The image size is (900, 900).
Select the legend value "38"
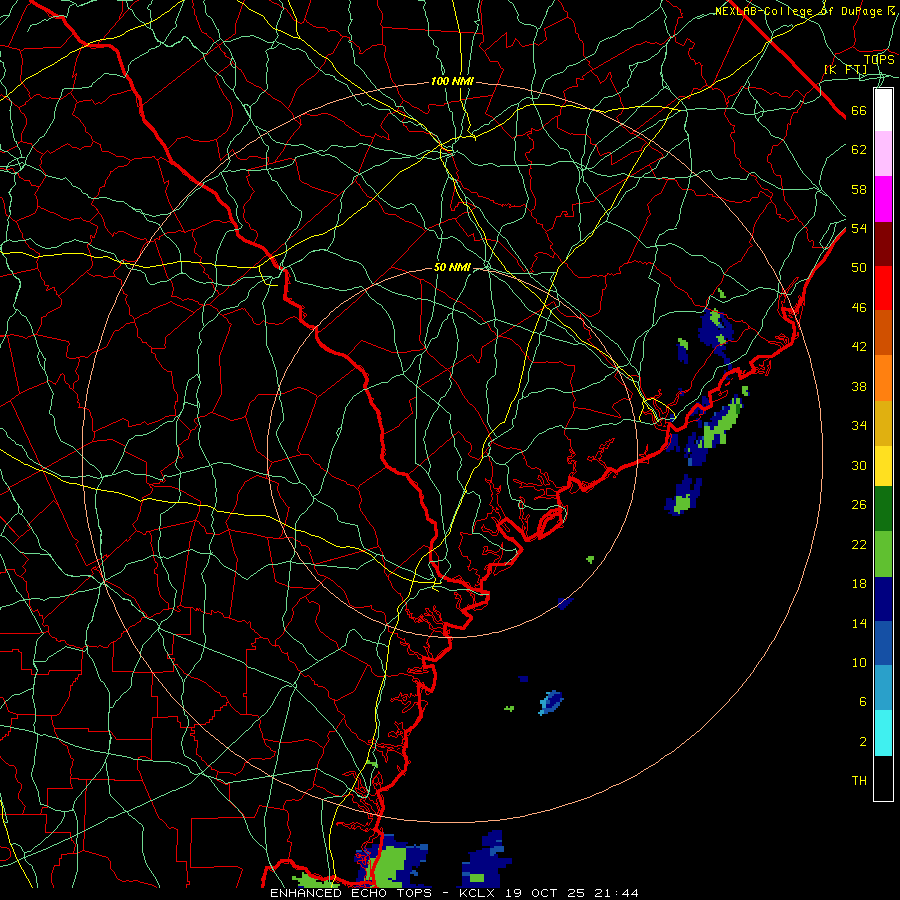point(859,386)
